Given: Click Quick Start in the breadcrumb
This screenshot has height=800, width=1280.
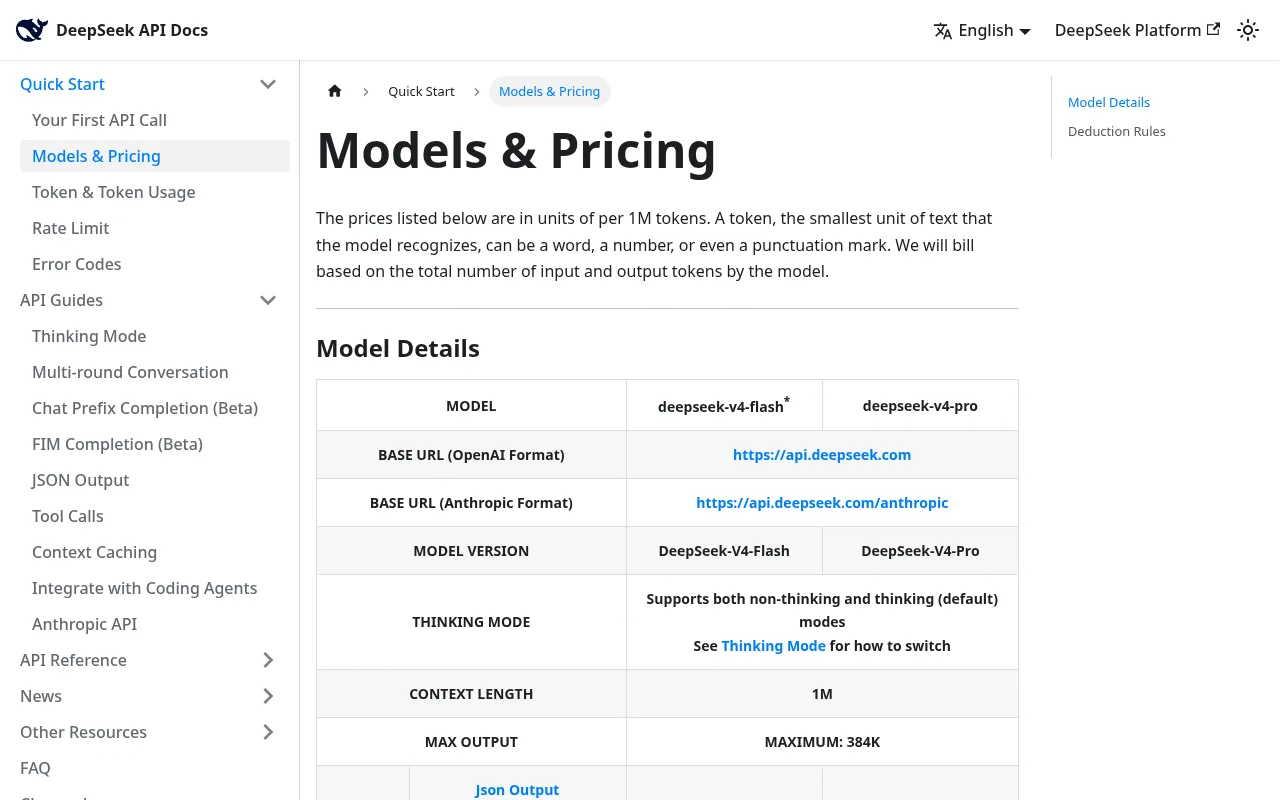Looking at the screenshot, I should pyautogui.click(x=421, y=91).
